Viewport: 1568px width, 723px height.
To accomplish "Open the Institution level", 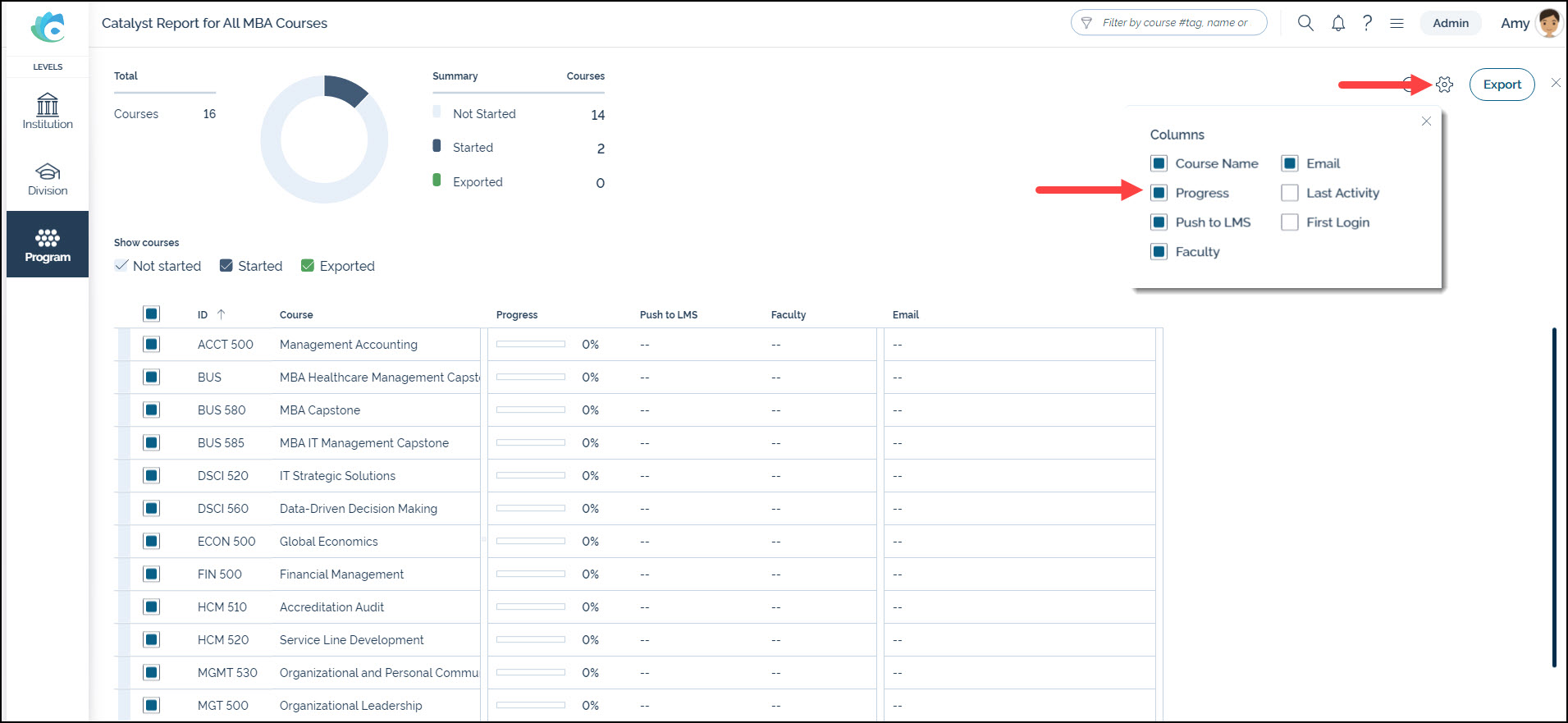I will coord(48,111).
